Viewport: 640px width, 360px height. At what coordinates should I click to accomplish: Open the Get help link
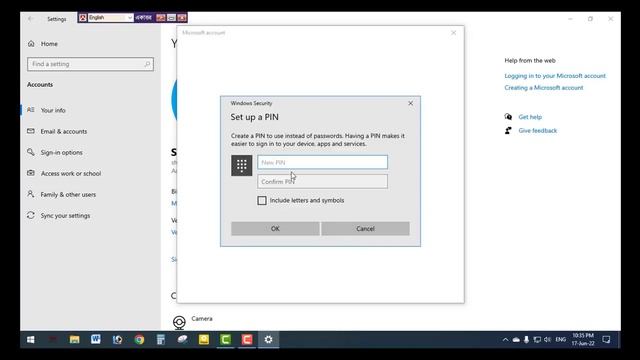530,117
